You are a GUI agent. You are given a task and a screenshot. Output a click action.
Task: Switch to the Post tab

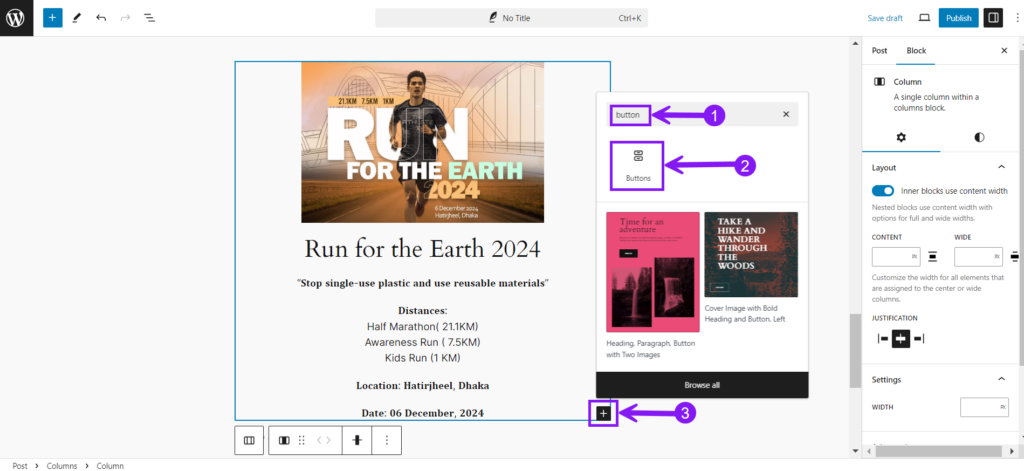pos(880,50)
